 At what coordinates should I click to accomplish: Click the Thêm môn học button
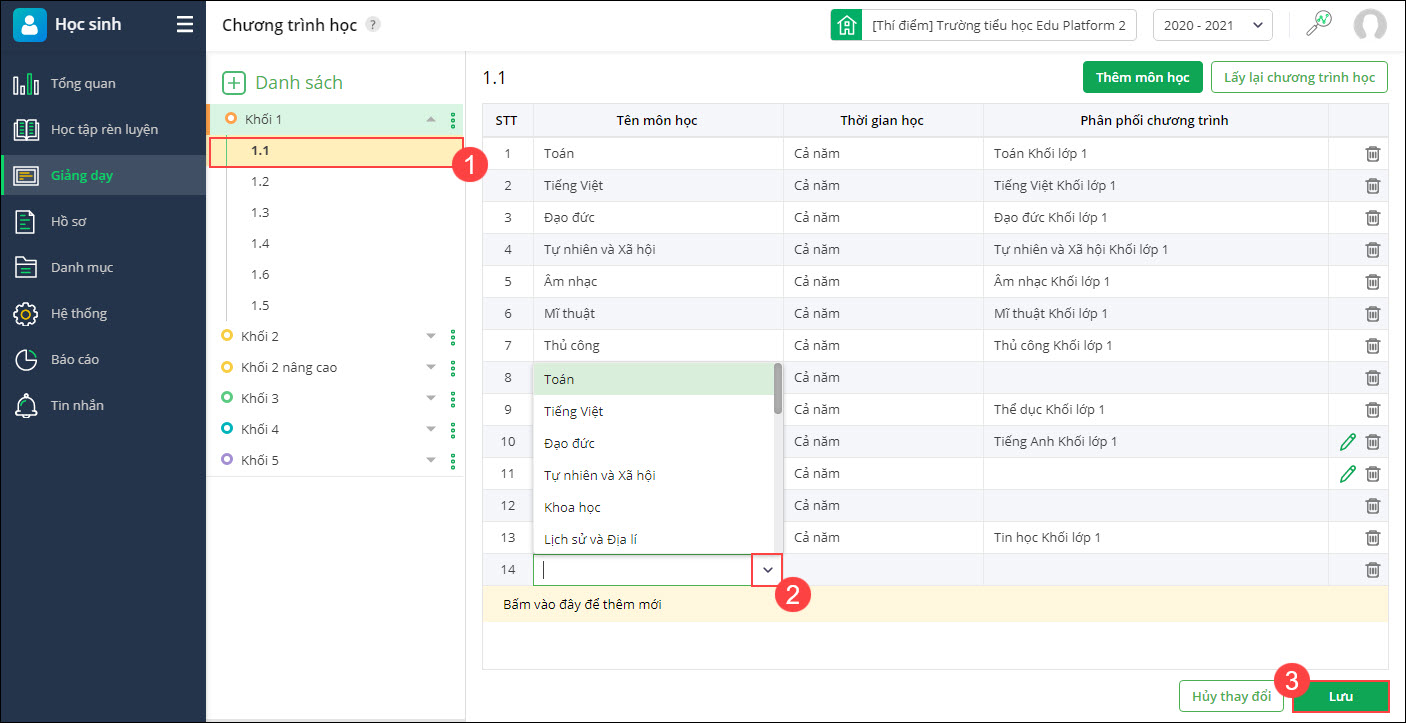coord(1142,77)
